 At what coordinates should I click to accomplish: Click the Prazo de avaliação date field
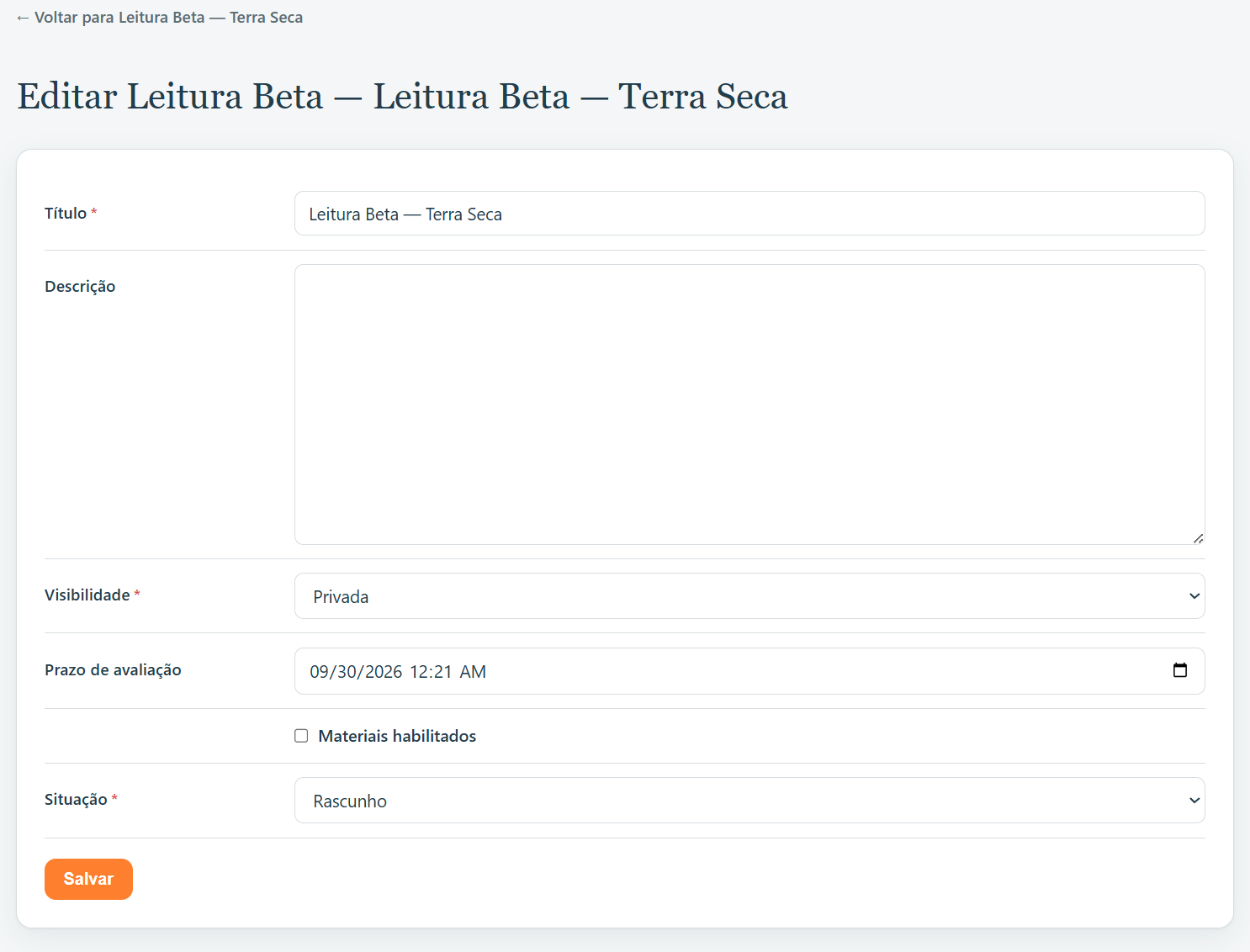(x=749, y=671)
